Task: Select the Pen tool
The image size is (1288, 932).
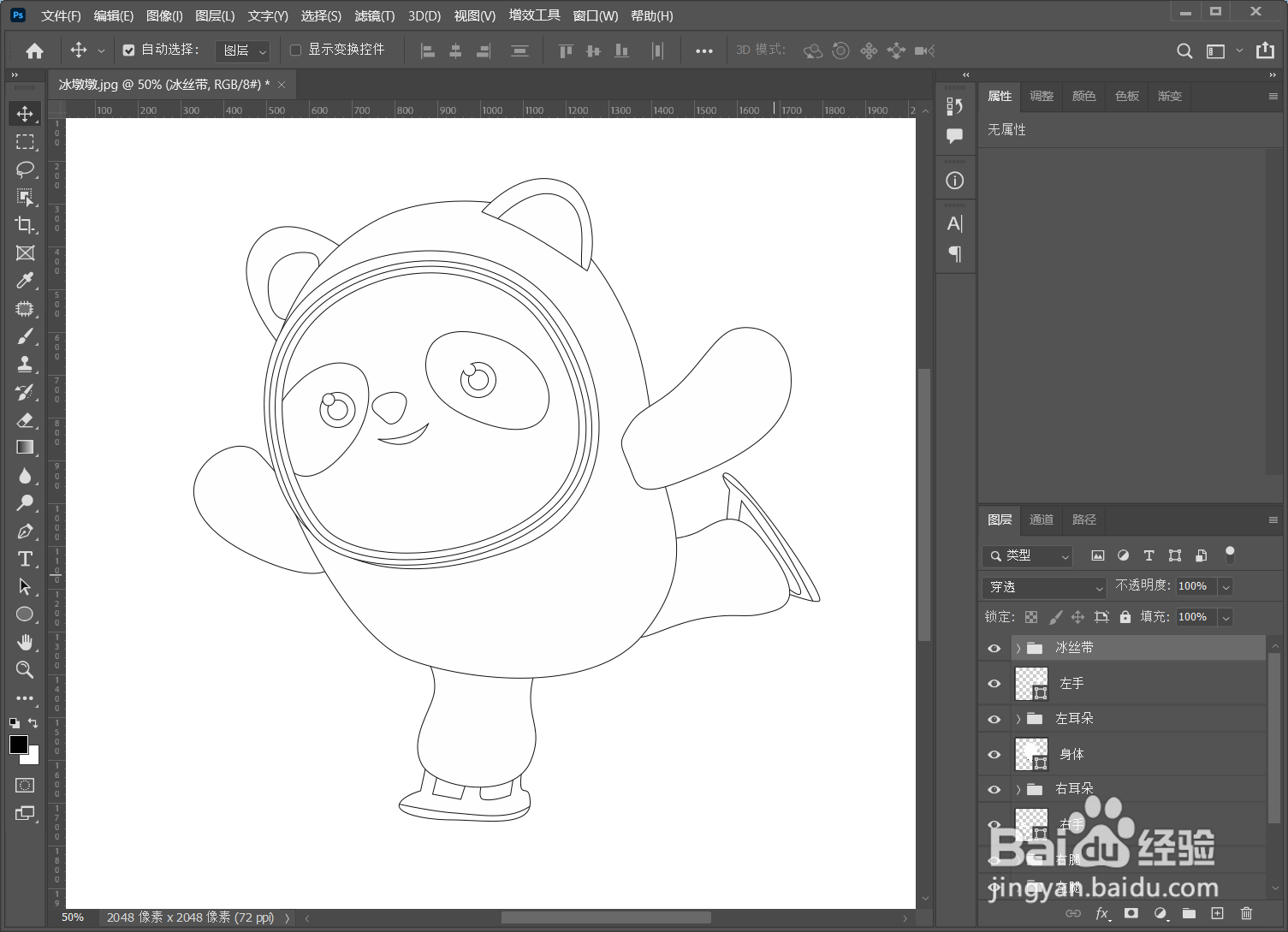Action: point(25,531)
